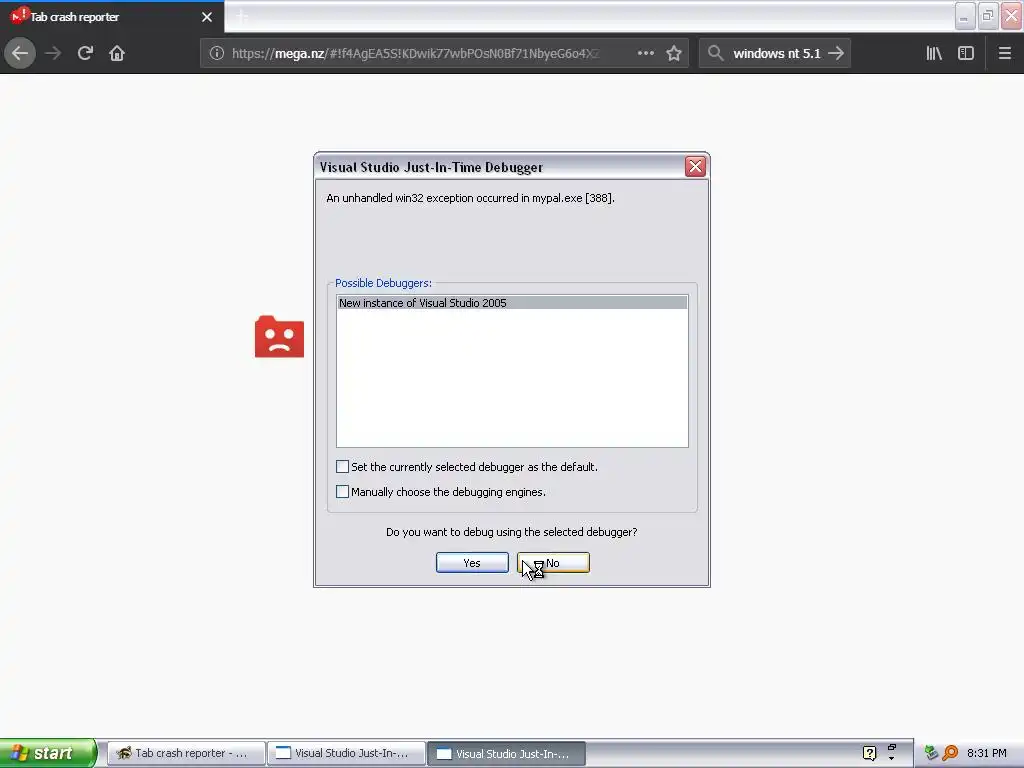Select New instance of Visual Studio 2005
The width and height of the screenshot is (1024, 768).
512,303
